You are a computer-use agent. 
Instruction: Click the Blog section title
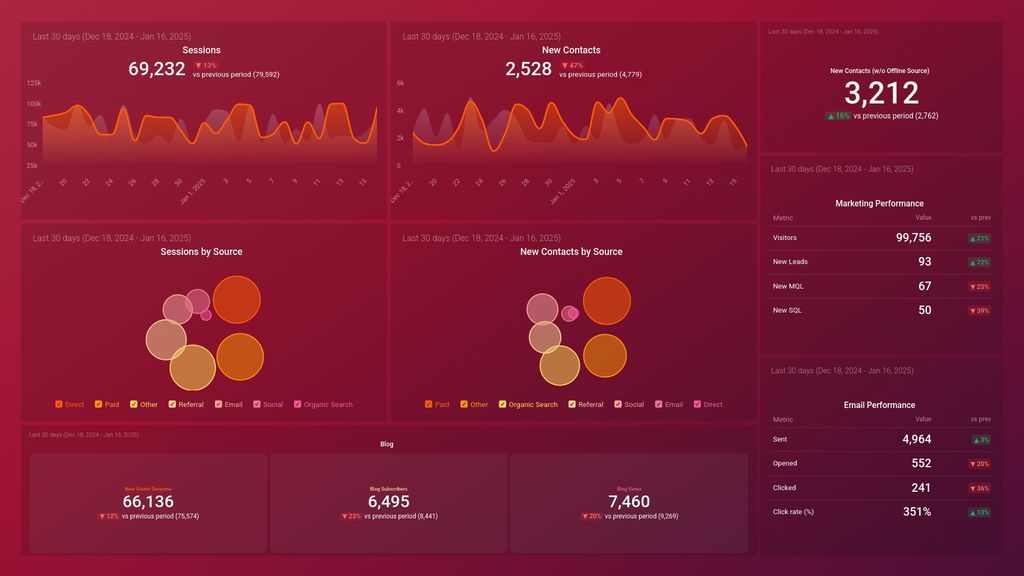click(x=387, y=444)
